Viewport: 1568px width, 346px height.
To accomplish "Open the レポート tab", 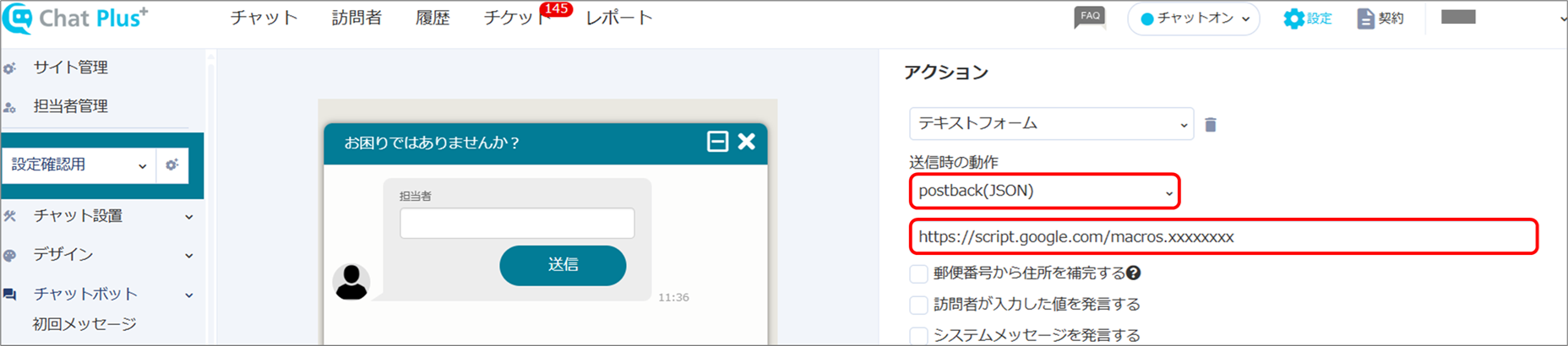I will [x=619, y=18].
